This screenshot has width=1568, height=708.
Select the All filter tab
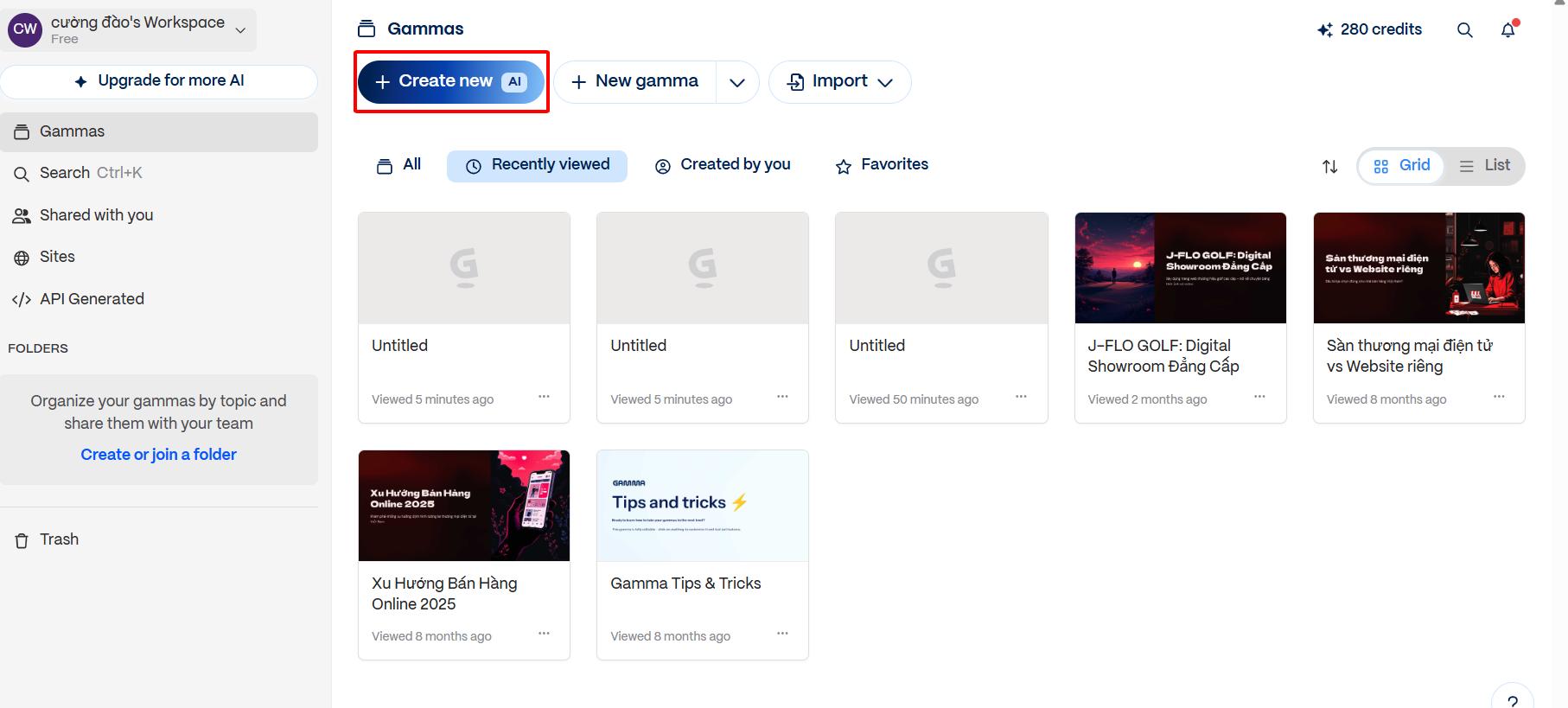click(x=398, y=165)
